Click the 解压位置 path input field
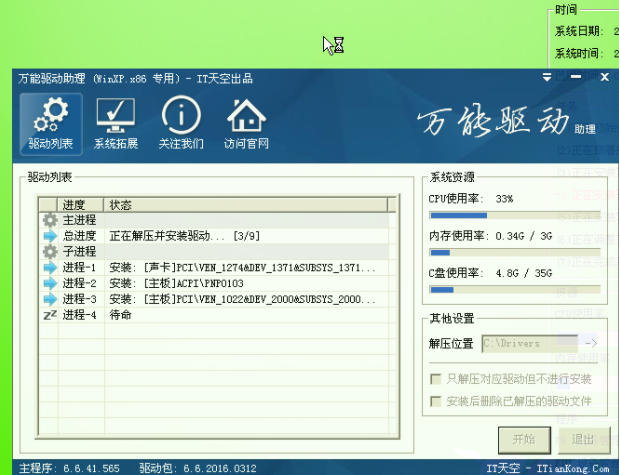This screenshot has width=619, height=475. pyautogui.click(x=530, y=343)
